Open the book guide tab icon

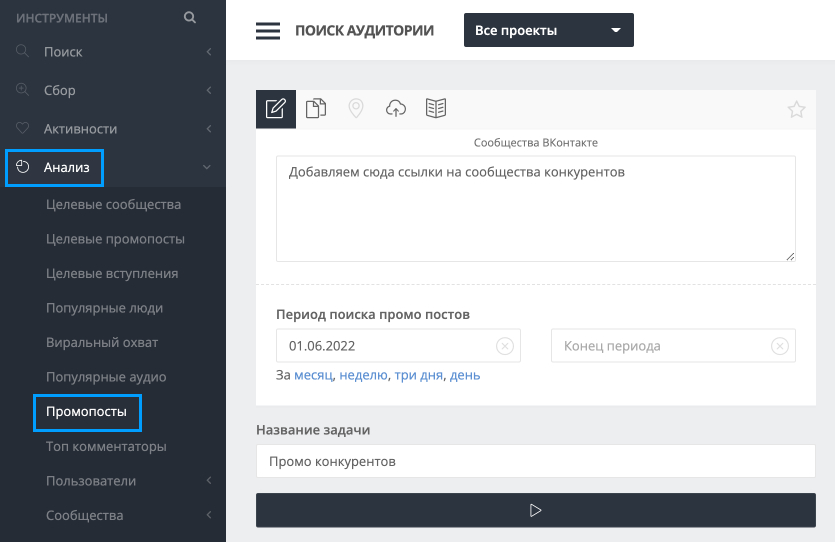[436, 109]
